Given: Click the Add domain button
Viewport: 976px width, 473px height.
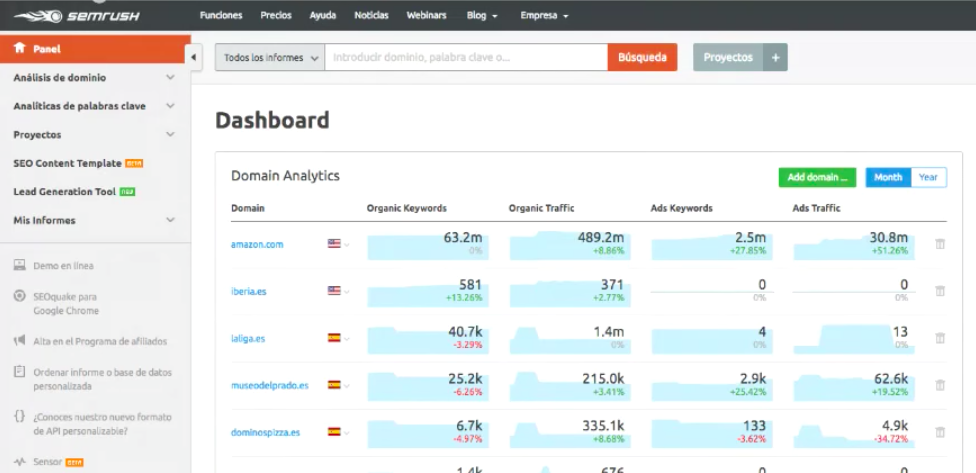Looking at the screenshot, I should coord(817,177).
